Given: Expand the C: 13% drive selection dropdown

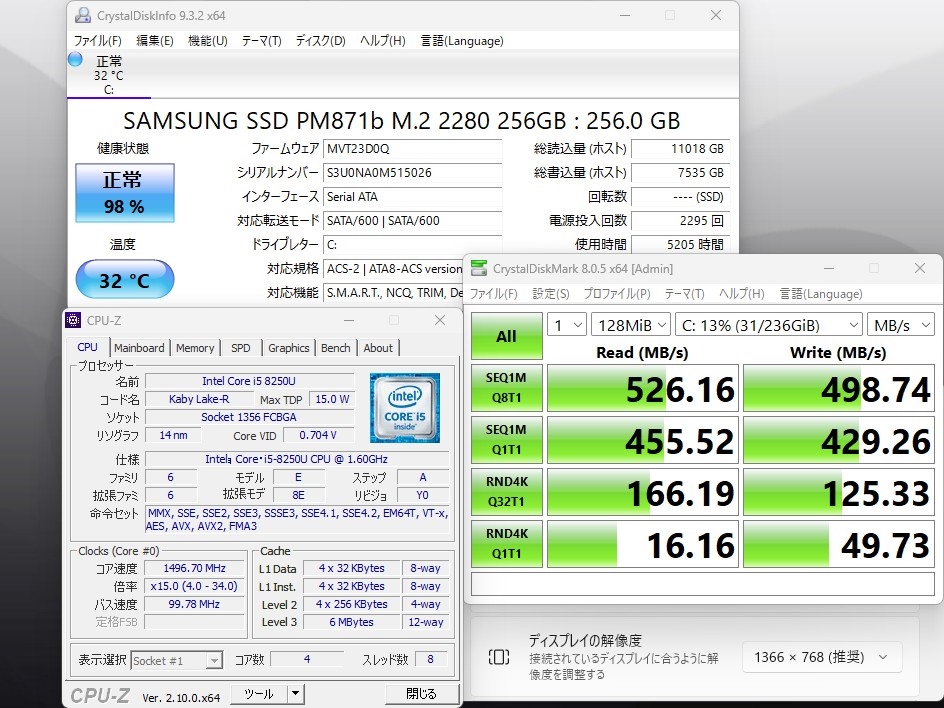Looking at the screenshot, I should [769, 326].
